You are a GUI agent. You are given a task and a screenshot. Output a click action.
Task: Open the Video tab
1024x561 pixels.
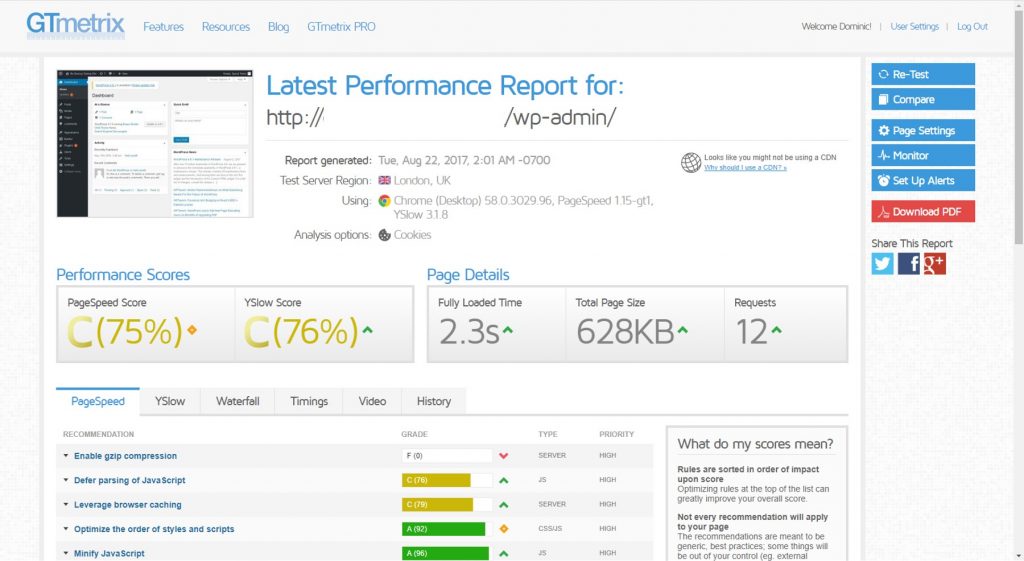click(372, 402)
